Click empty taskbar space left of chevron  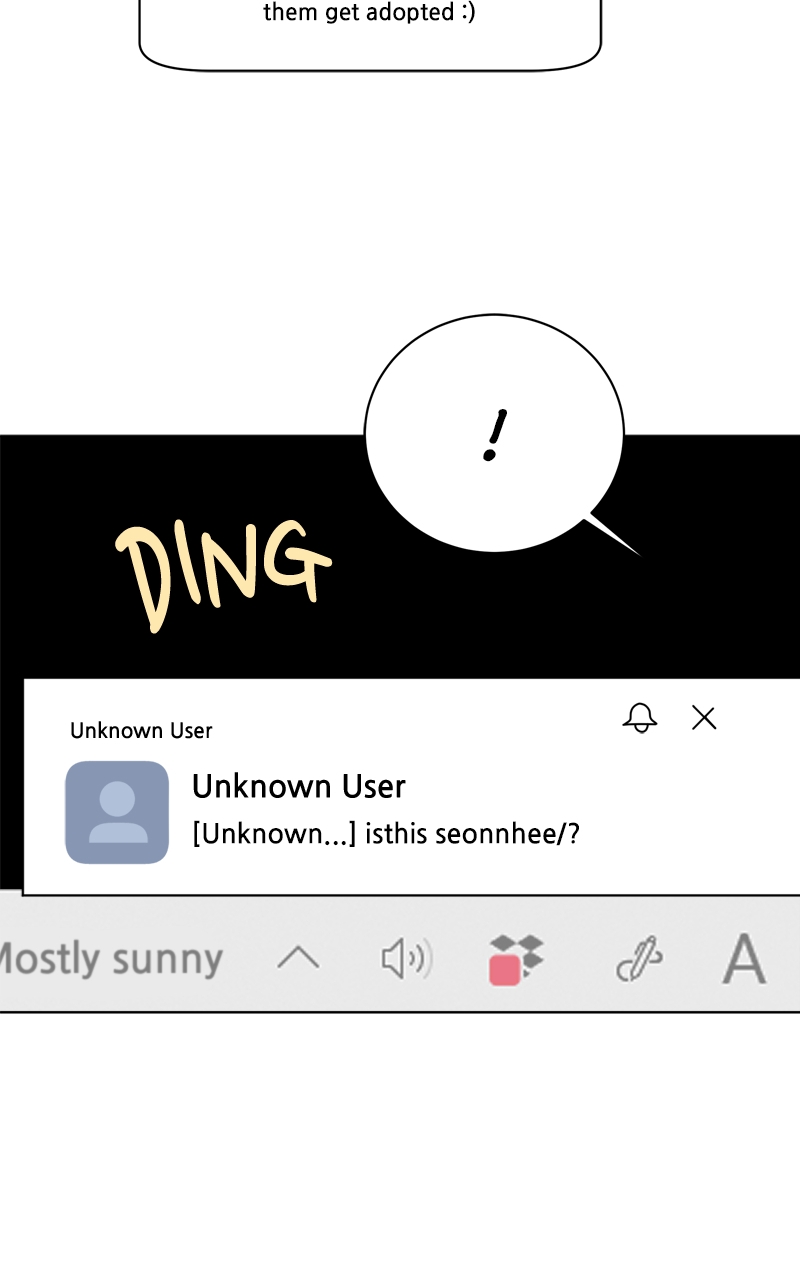pyautogui.click(x=248, y=959)
